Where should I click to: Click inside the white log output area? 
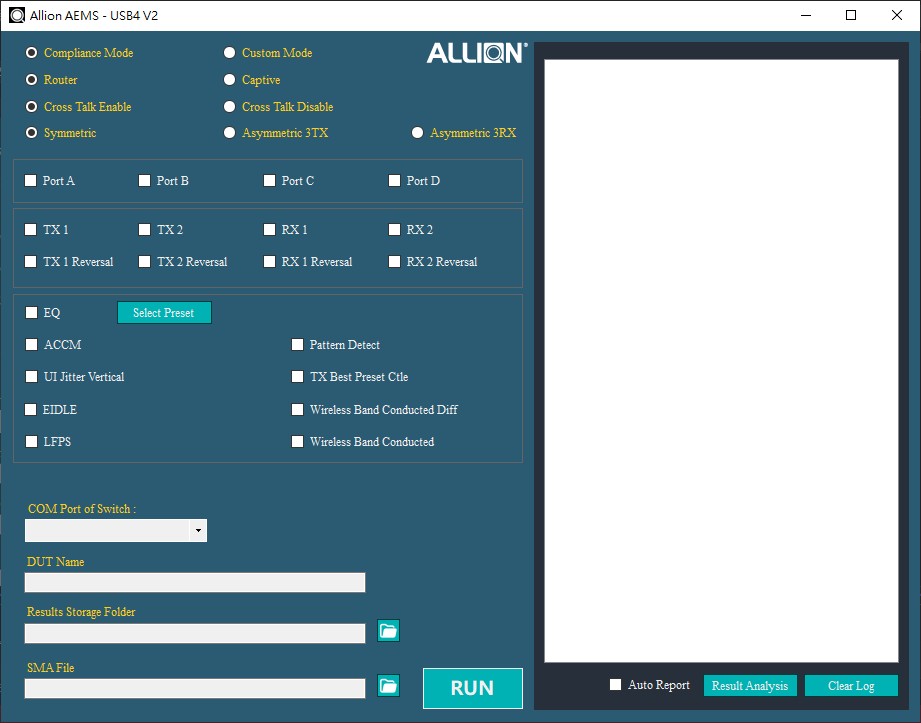click(721, 361)
